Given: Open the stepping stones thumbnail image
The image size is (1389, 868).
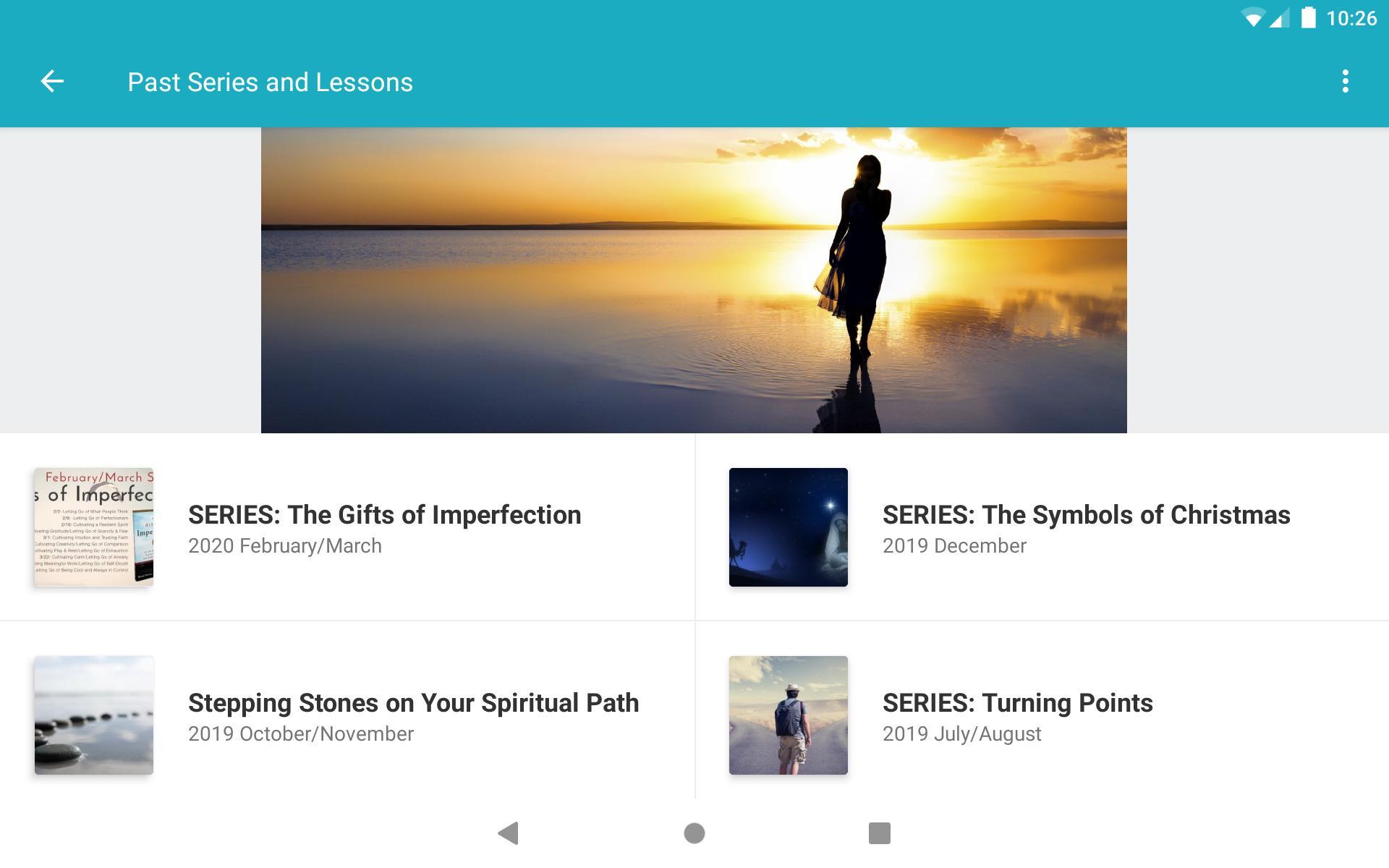Looking at the screenshot, I should point(94,715).
